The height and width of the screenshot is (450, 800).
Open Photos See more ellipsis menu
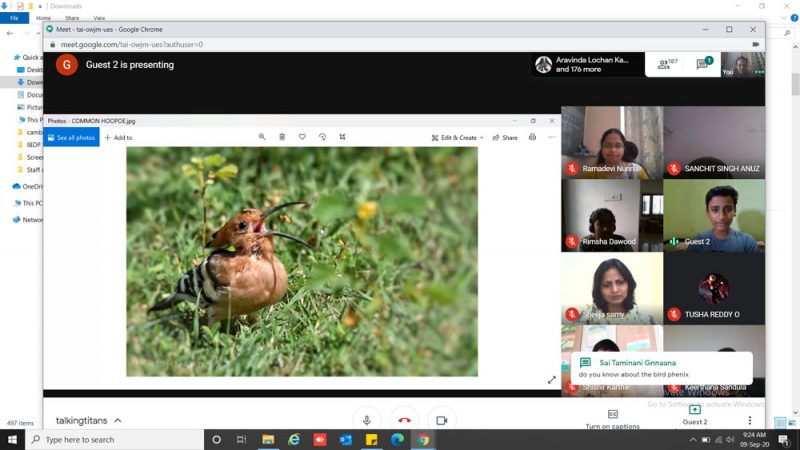pos(552,137)
